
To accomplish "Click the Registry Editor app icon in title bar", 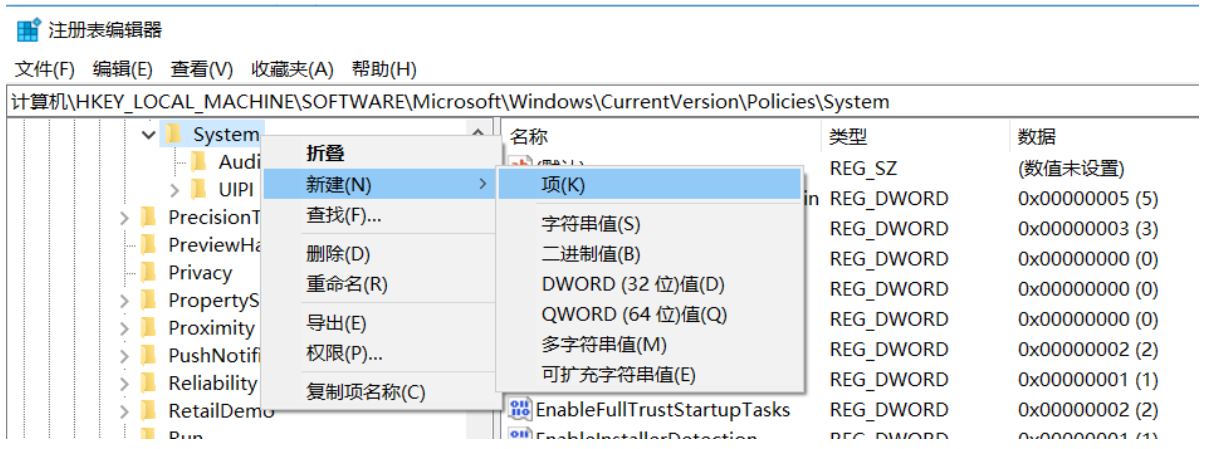I will pos(29,30).
